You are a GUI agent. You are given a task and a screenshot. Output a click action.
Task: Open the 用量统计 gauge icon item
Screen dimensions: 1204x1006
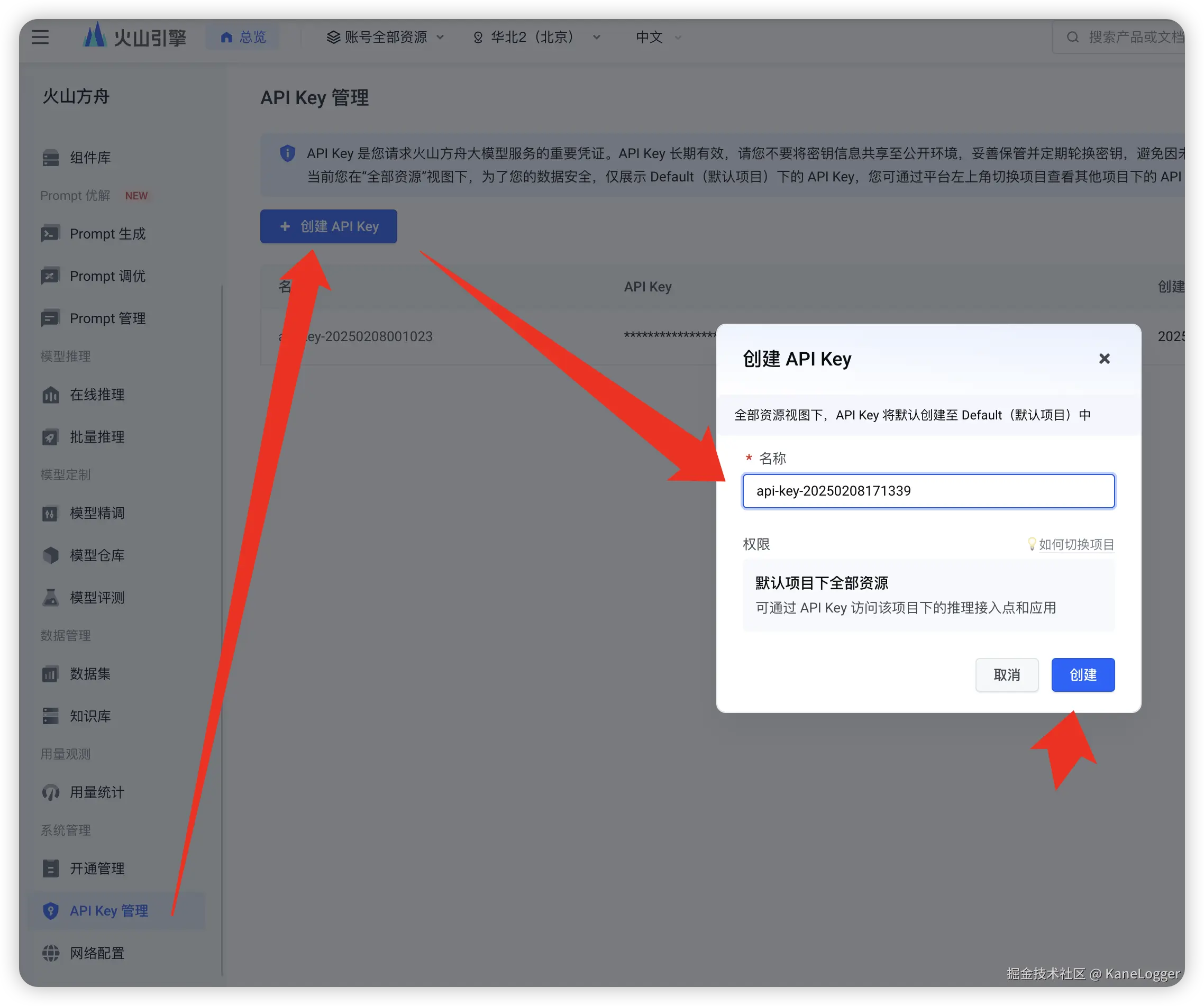50,793
